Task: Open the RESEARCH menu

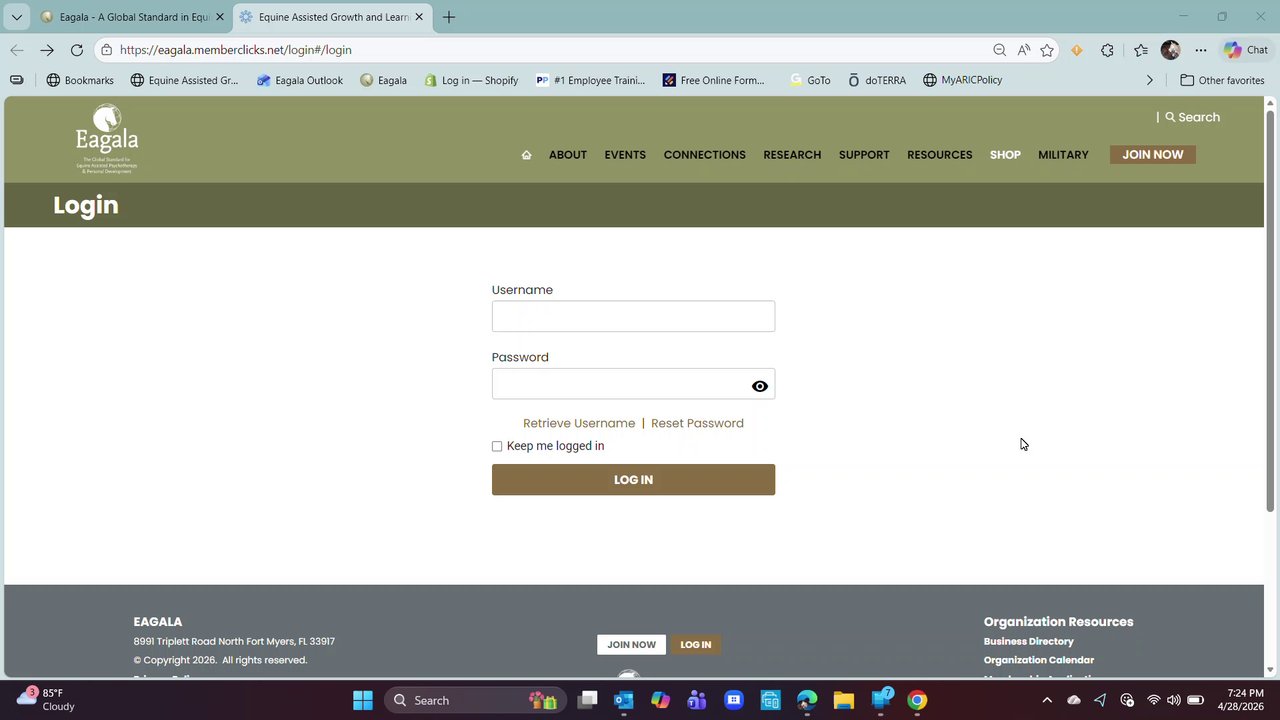Action: pos(792,155)
